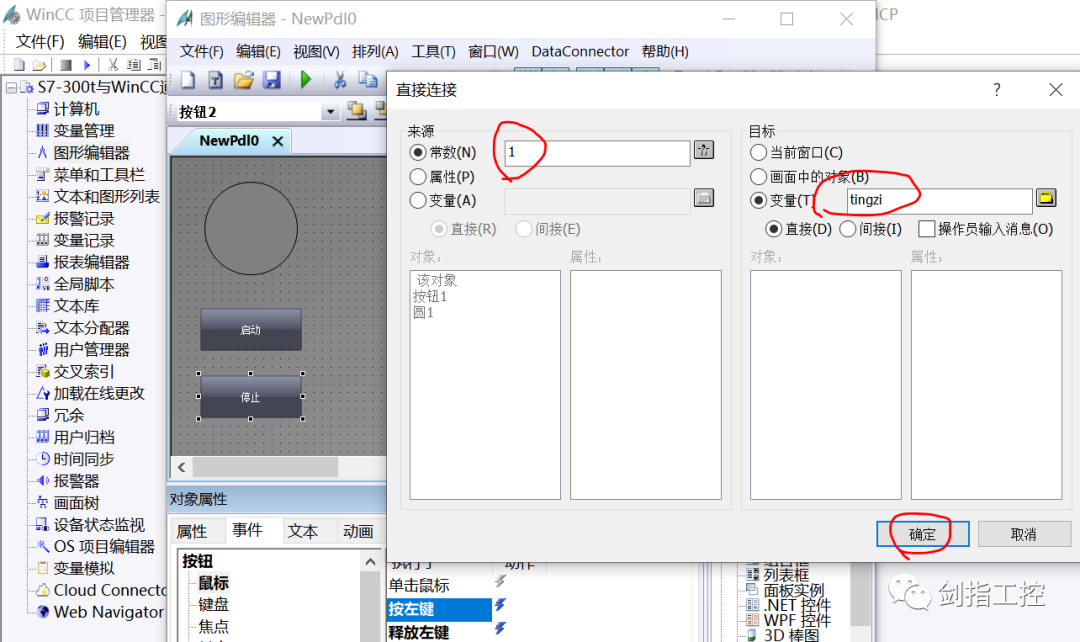Select 当前窗口(C) as the target
Viewport: 1080px width, 642px height.
[759, 152]
